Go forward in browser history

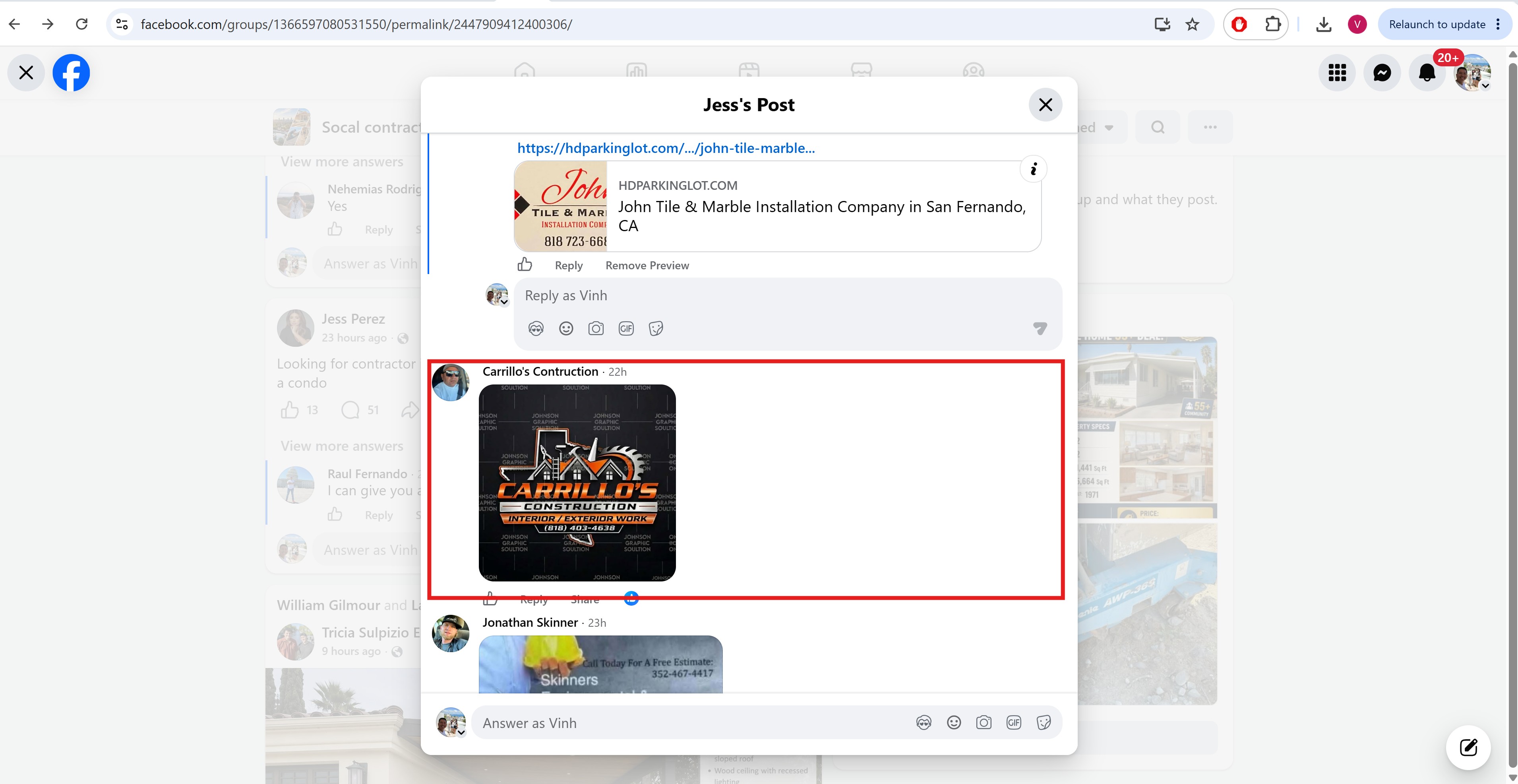pos(48,24)
